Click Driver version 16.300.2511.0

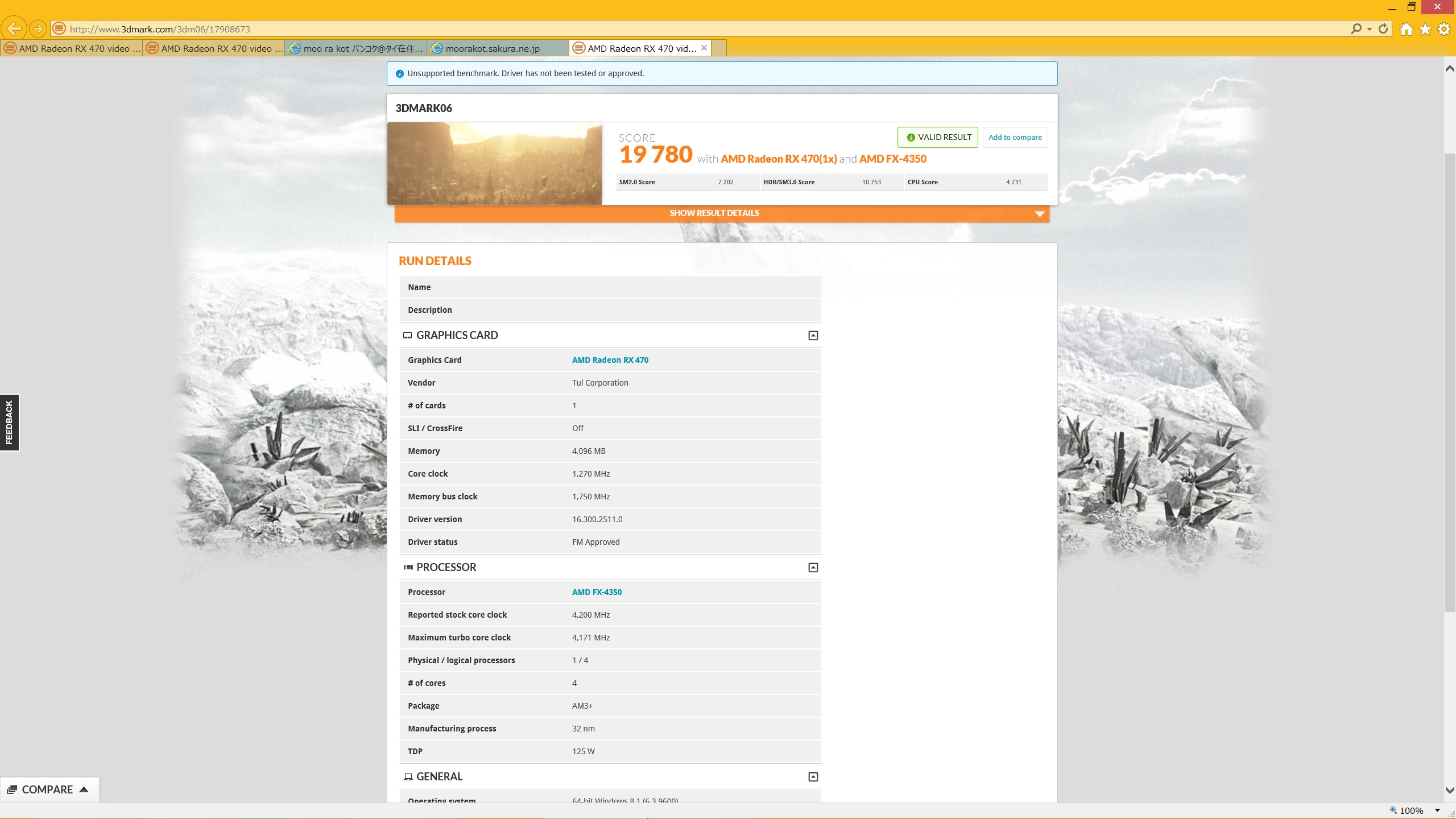597,519
